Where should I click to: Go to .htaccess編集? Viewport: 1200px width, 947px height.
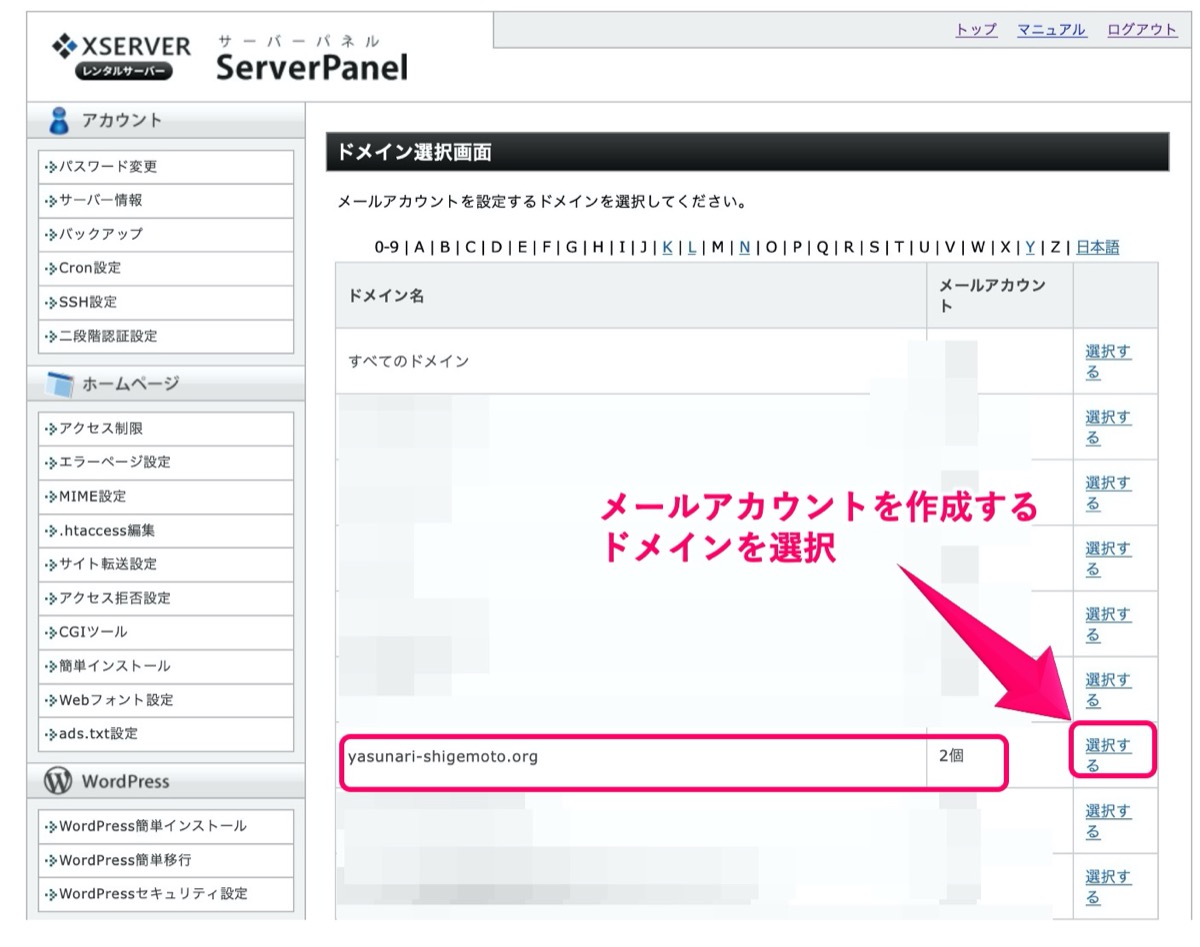tap(166, 531)
